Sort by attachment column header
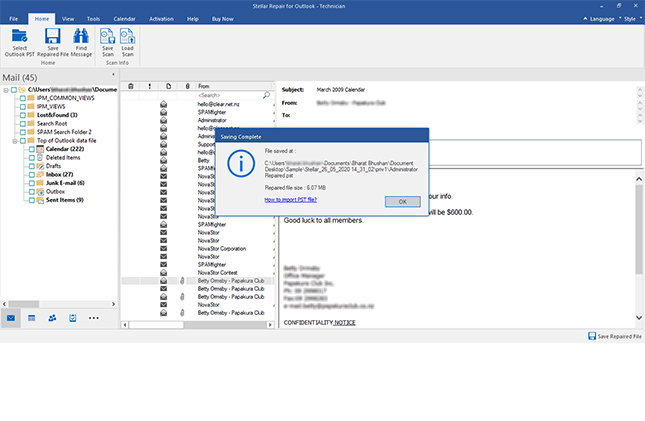This screenshot has width=645, height=421. pos(188,86)
